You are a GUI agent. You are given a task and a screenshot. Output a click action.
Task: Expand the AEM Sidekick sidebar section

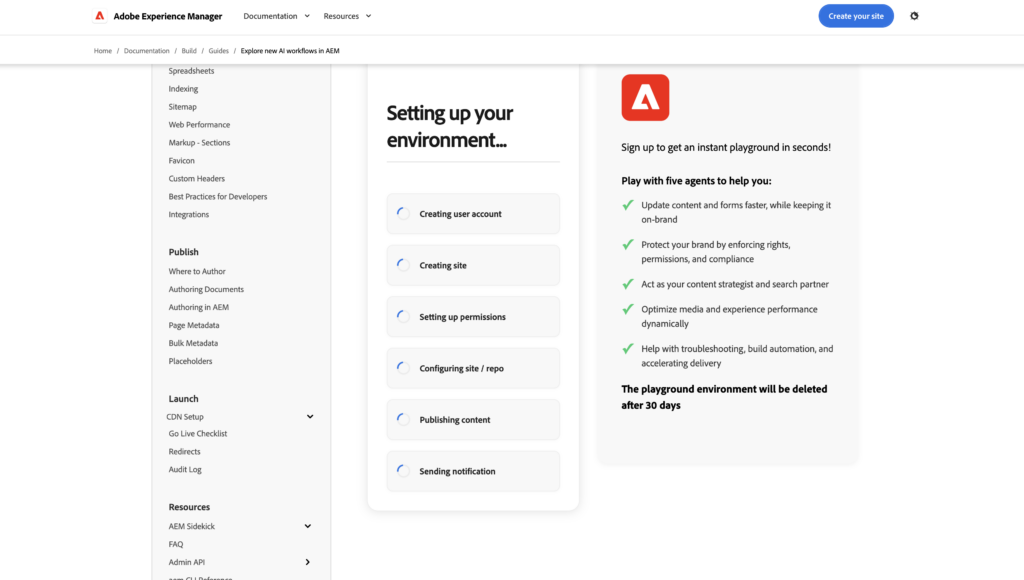(308, 526)
